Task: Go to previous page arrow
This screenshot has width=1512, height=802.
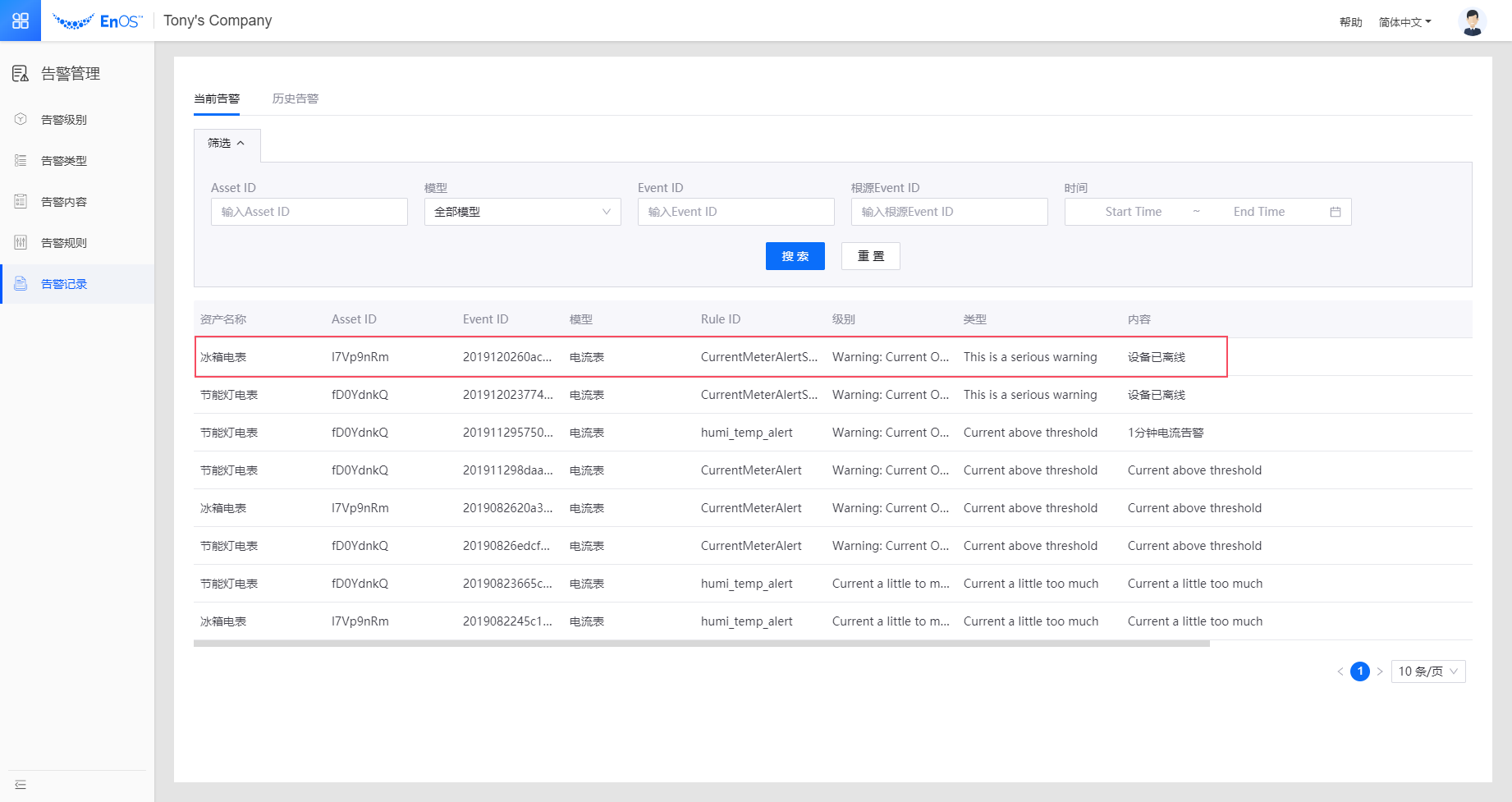Action: pyautogui.click(x=1340, y=671)
